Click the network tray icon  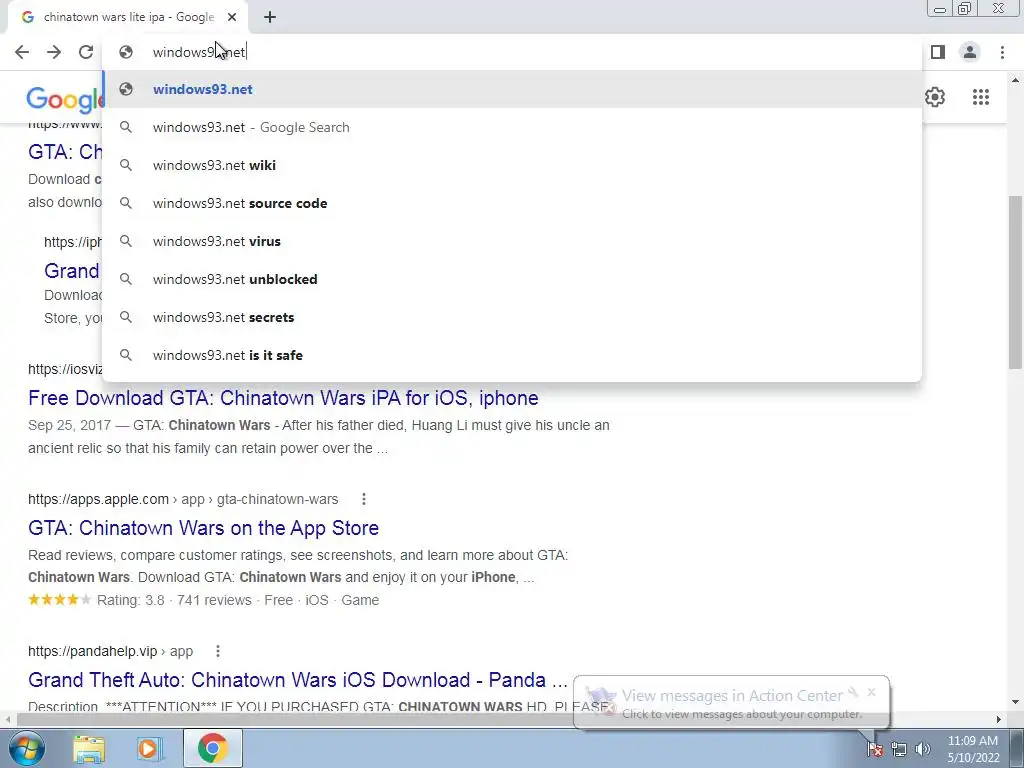click(899, 749)
